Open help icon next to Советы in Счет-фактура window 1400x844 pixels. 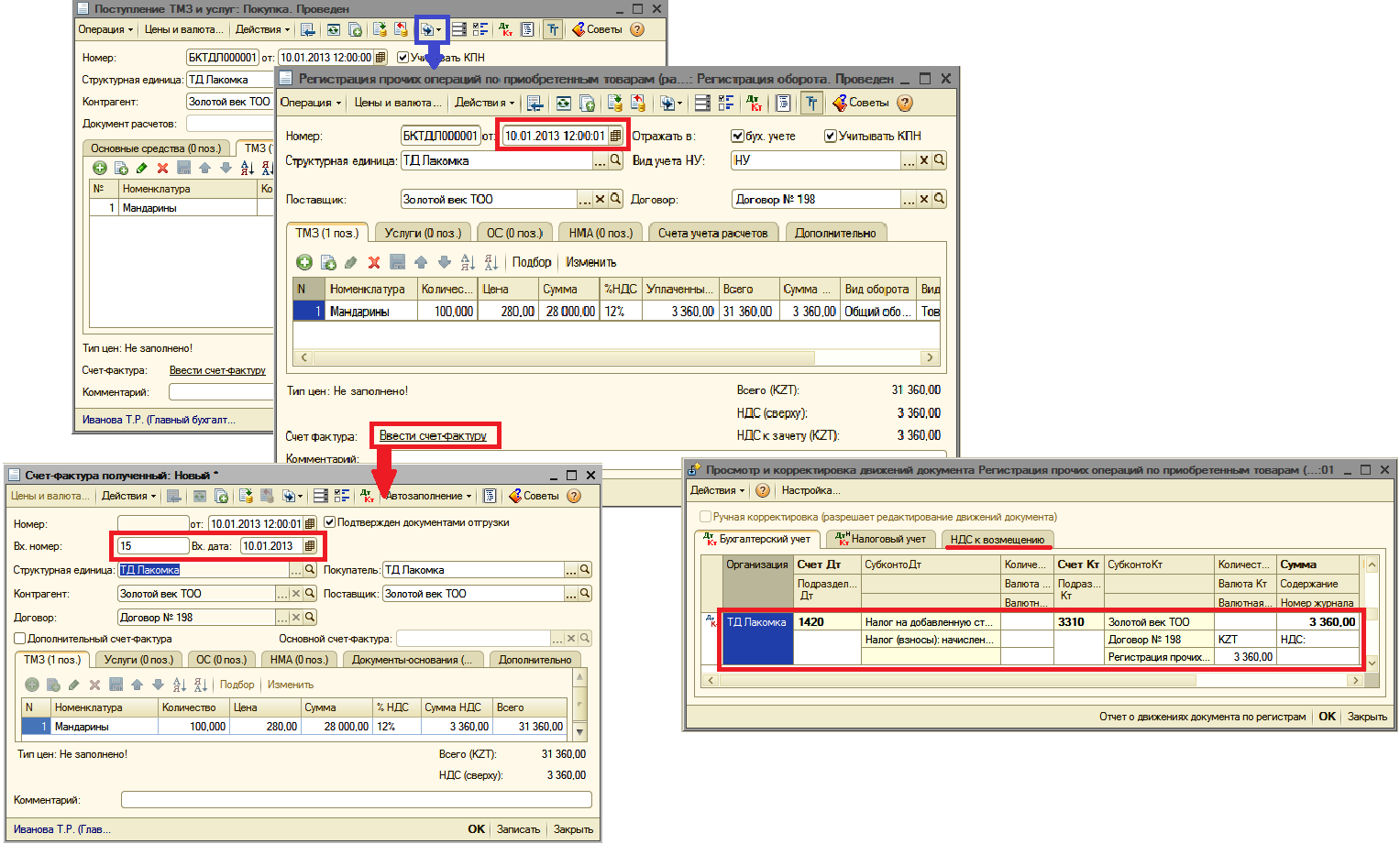tap(574, 496)
